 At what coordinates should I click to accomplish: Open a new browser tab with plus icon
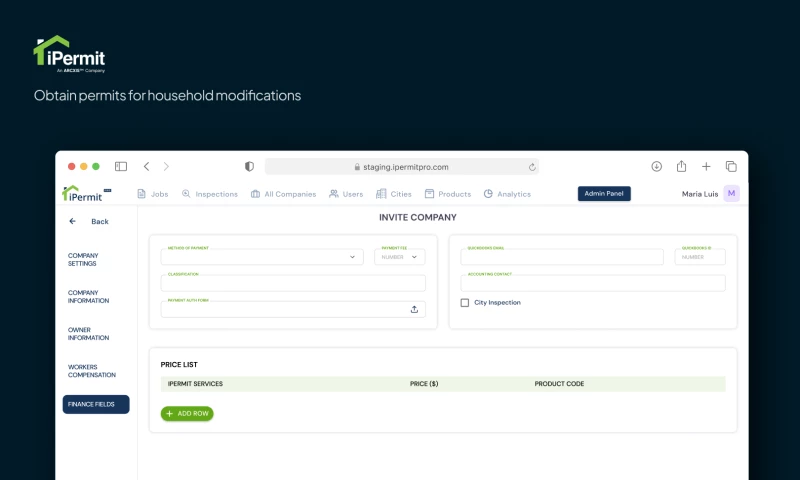click(706, 167)
